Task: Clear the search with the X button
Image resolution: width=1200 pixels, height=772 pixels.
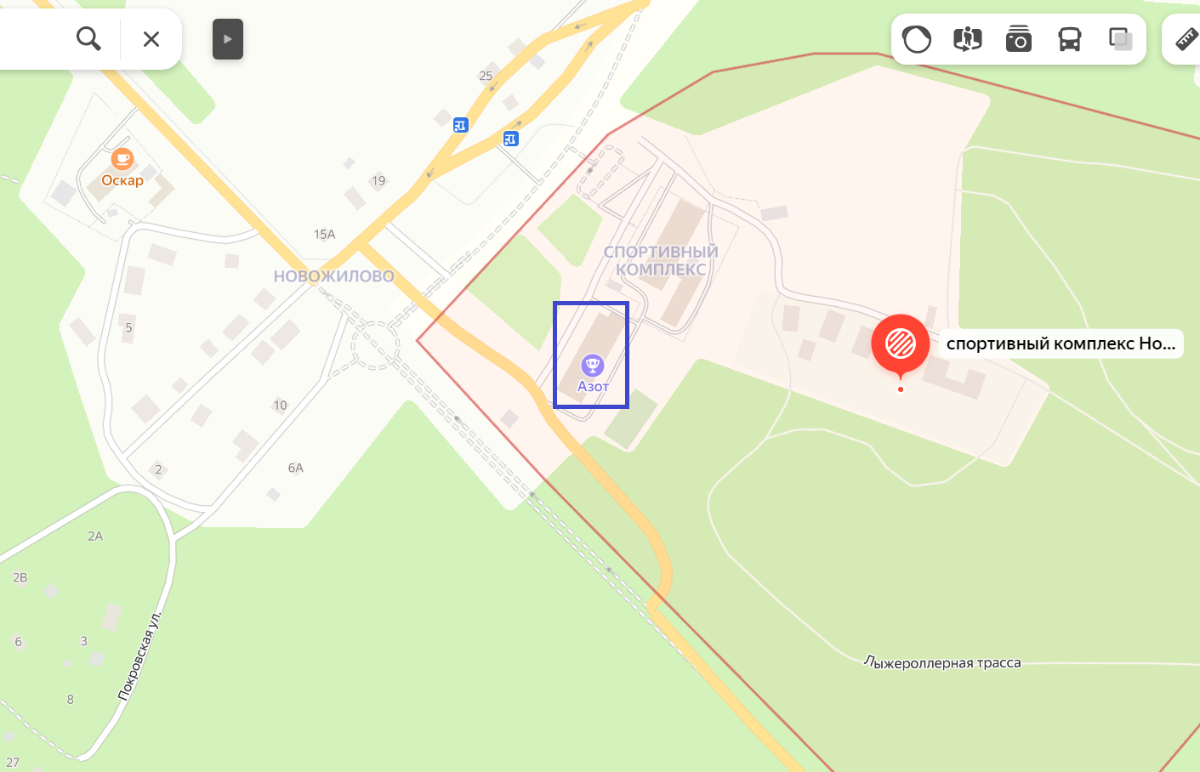Action: click(151, 39)
